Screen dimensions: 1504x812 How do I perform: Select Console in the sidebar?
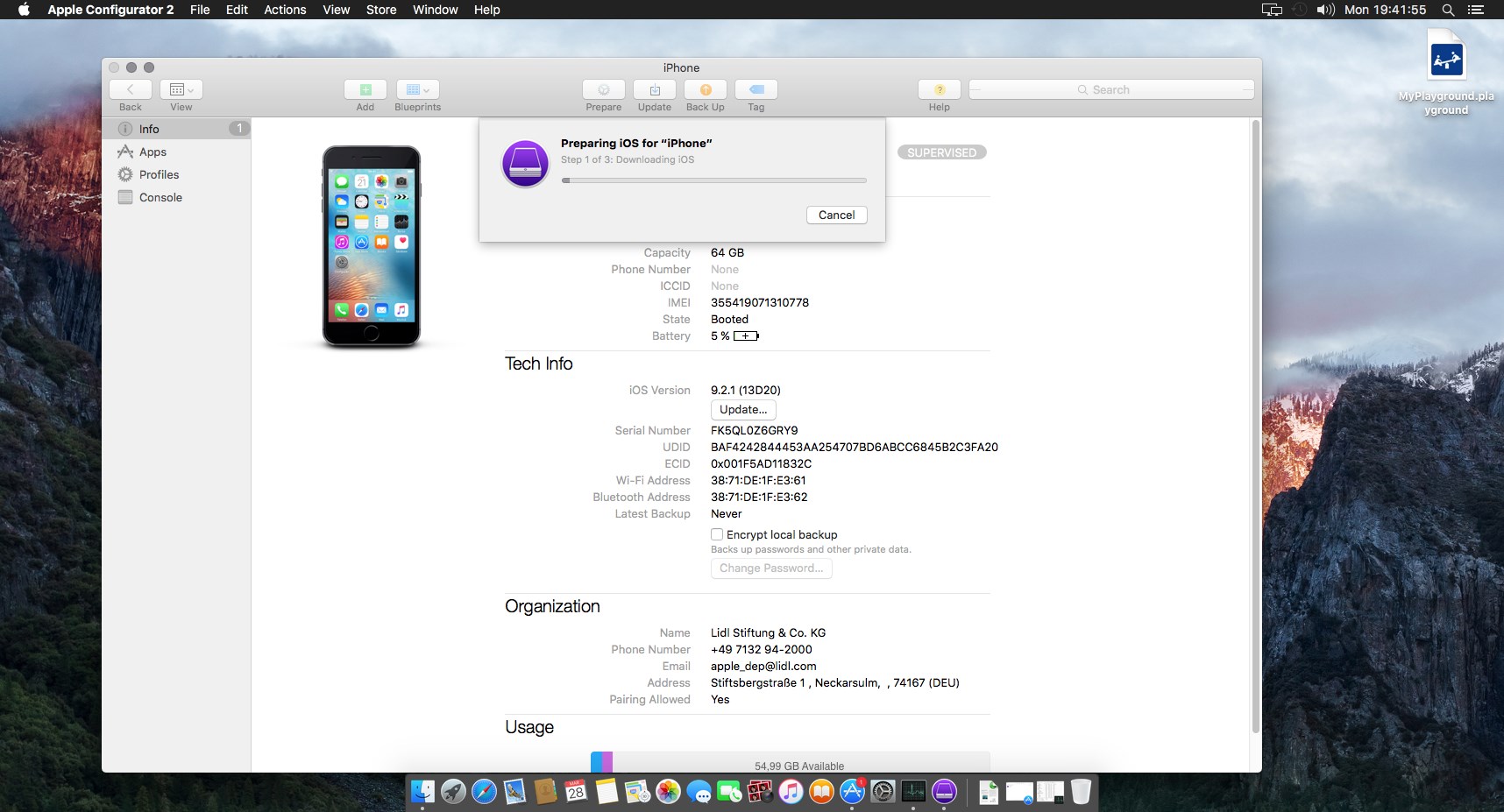(x=177, y=197)
